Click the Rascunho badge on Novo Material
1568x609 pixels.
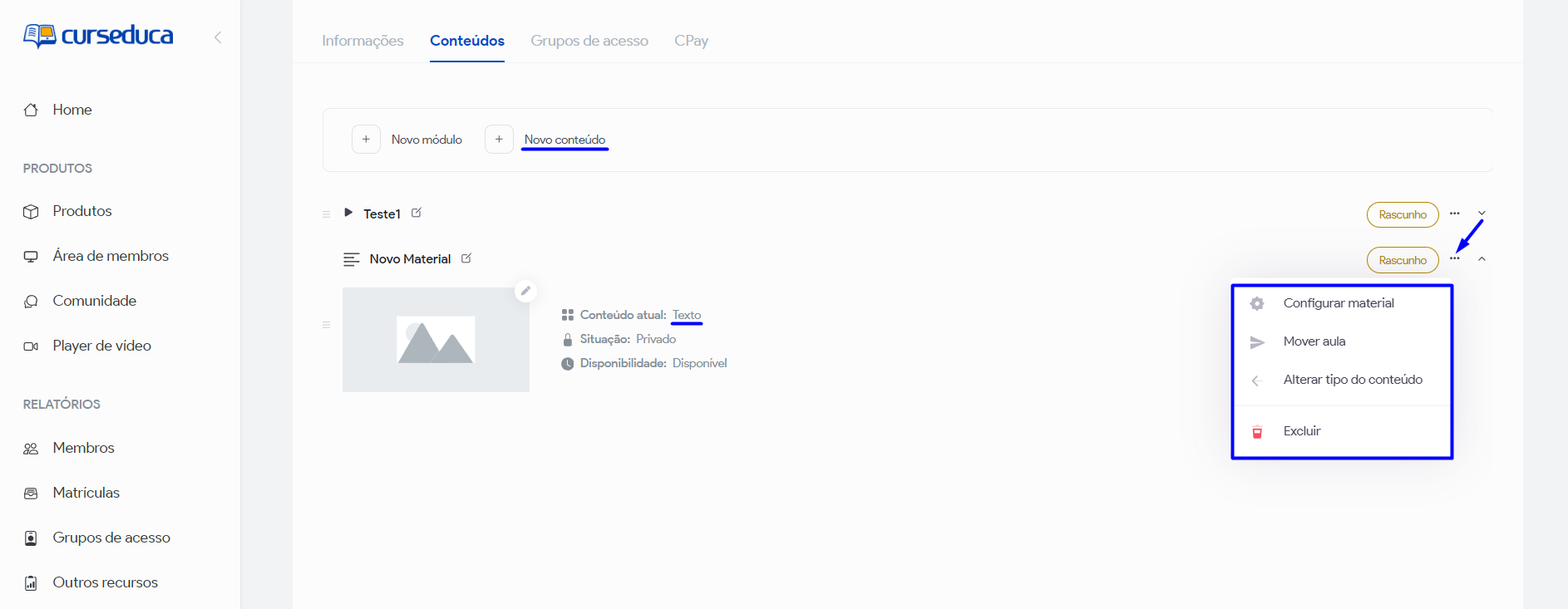[1402, 260]
